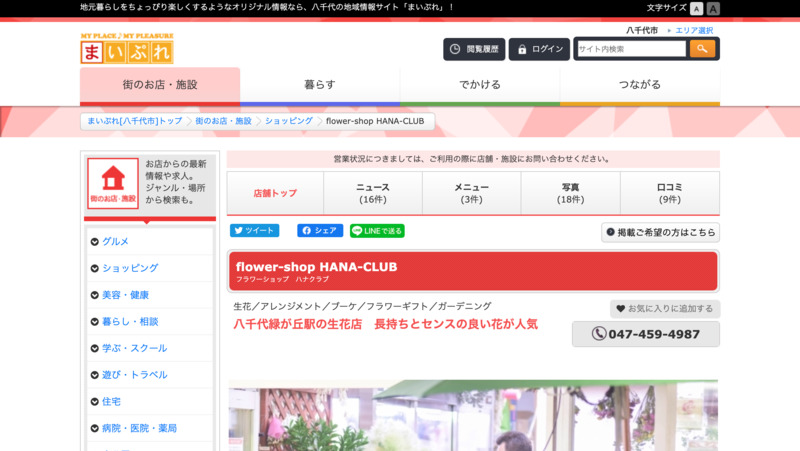
Task: Open 美容・健康 sidebar category
Action: point(126,295)
